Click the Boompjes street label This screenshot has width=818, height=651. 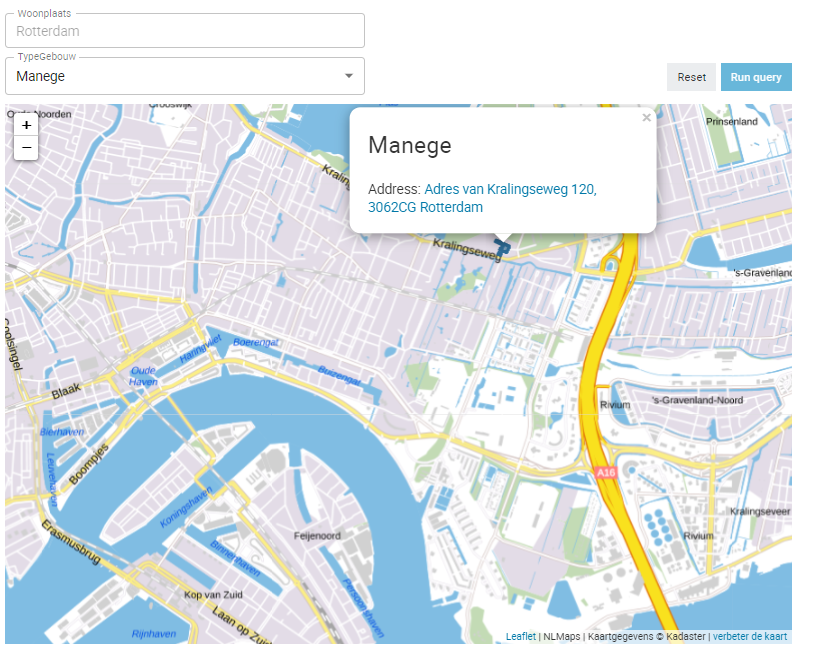tap(89, 464)
